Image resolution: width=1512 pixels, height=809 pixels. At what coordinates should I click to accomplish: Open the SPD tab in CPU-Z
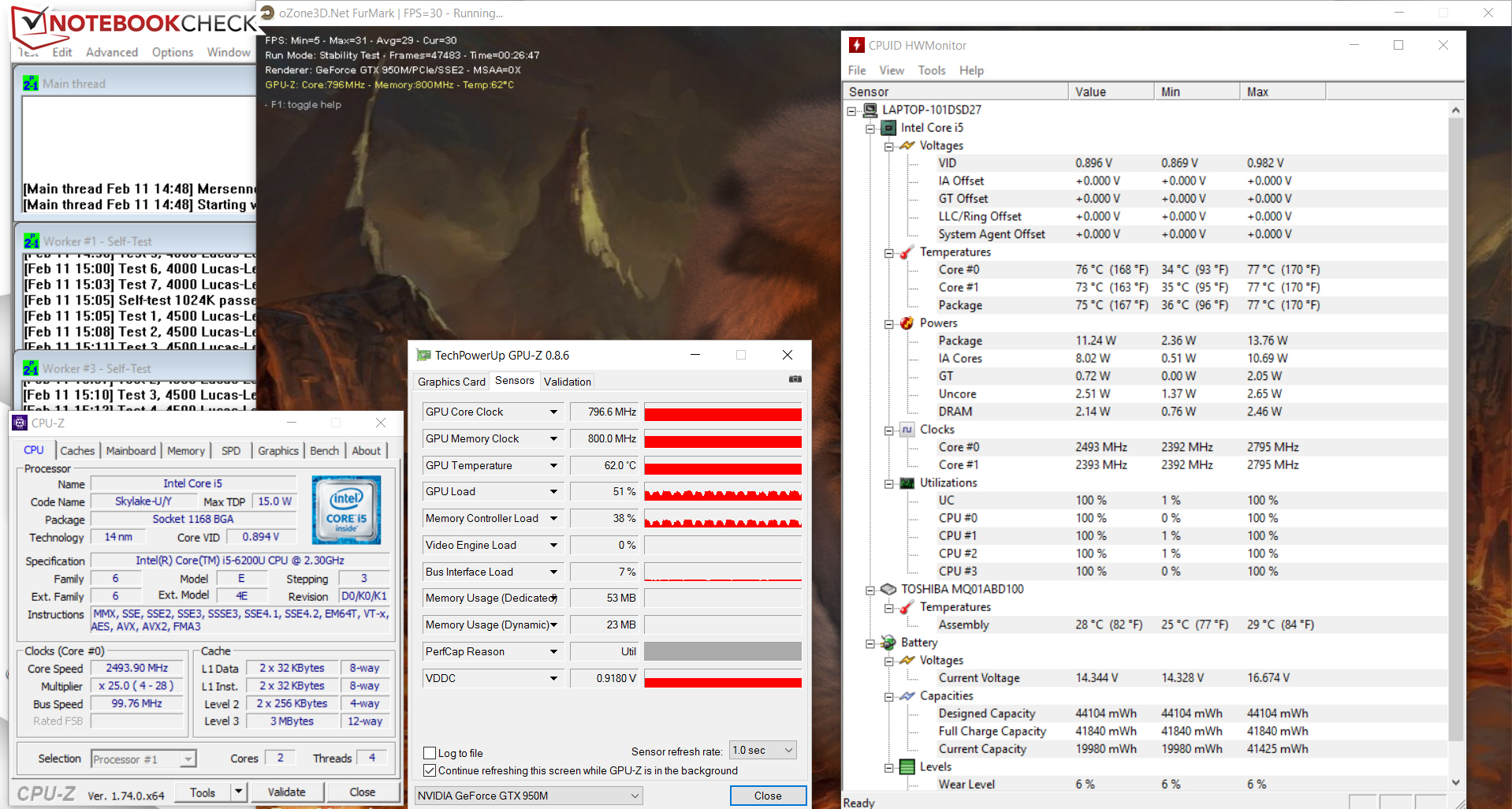pos(231,451)
